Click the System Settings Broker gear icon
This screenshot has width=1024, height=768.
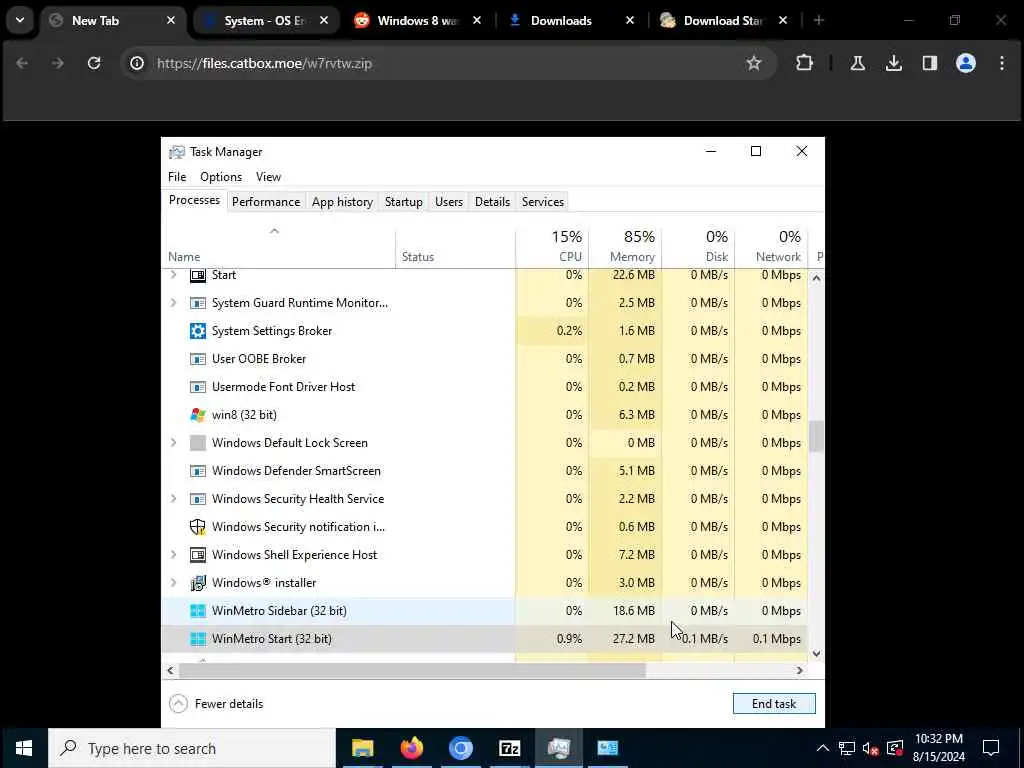(x=197, y=330)
